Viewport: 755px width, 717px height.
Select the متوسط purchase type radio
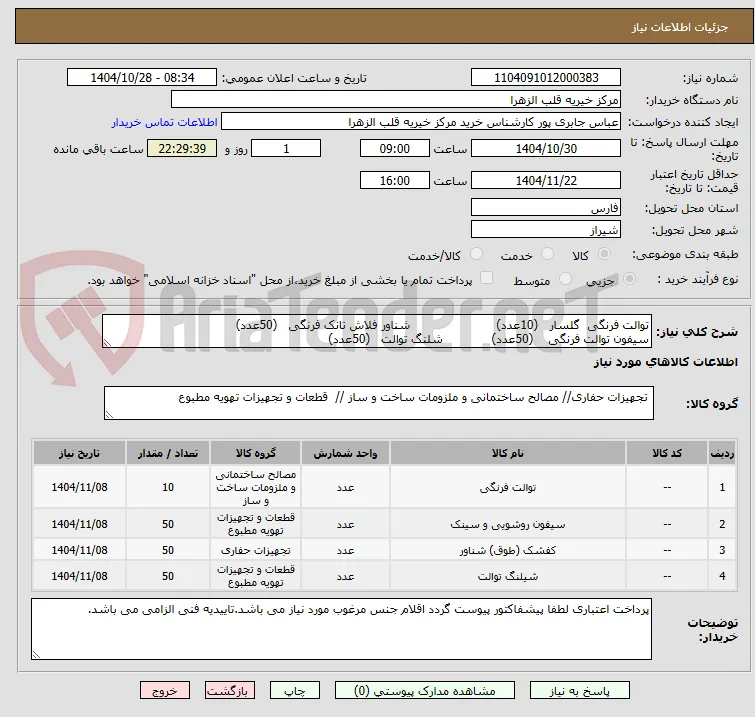click(565, 279)
